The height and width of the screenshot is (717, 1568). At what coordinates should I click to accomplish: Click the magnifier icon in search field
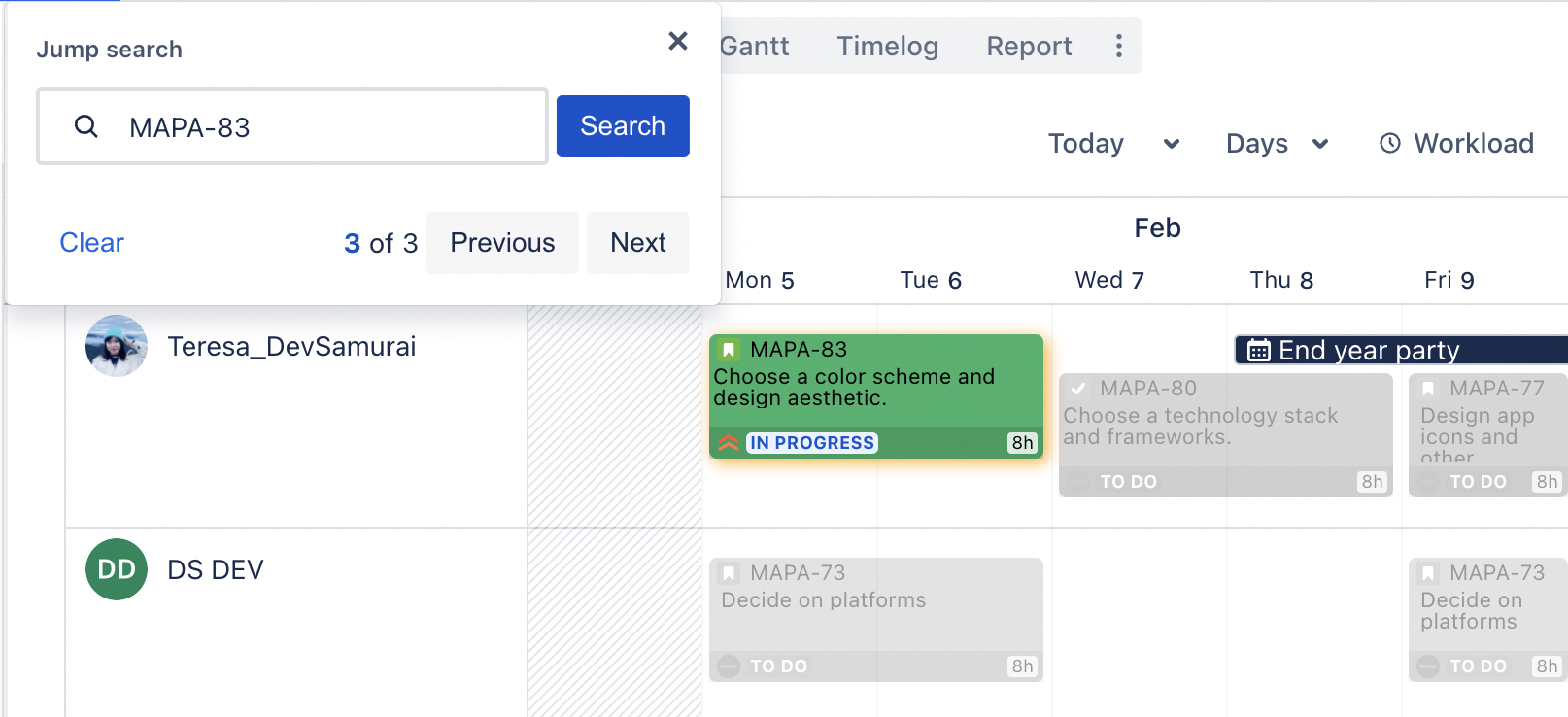[86, 126]
